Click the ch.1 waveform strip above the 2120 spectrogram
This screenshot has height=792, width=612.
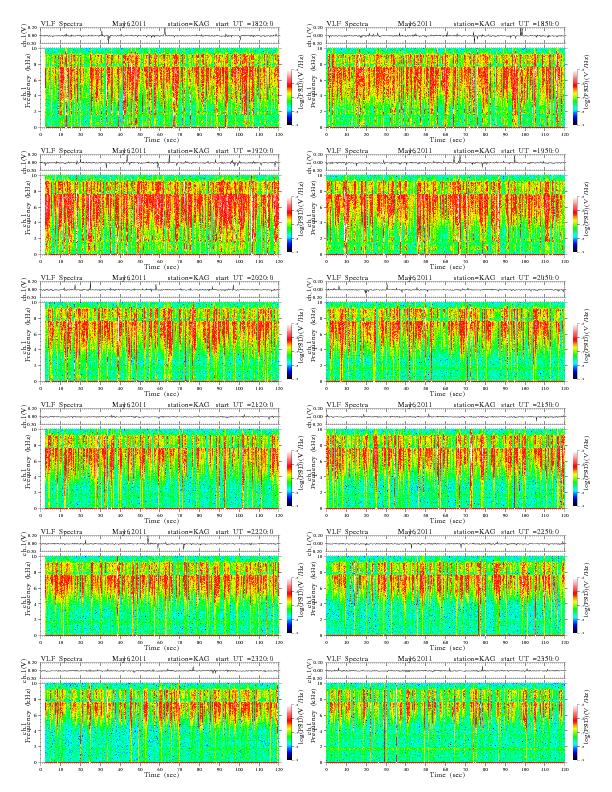(x=160, y=417)
